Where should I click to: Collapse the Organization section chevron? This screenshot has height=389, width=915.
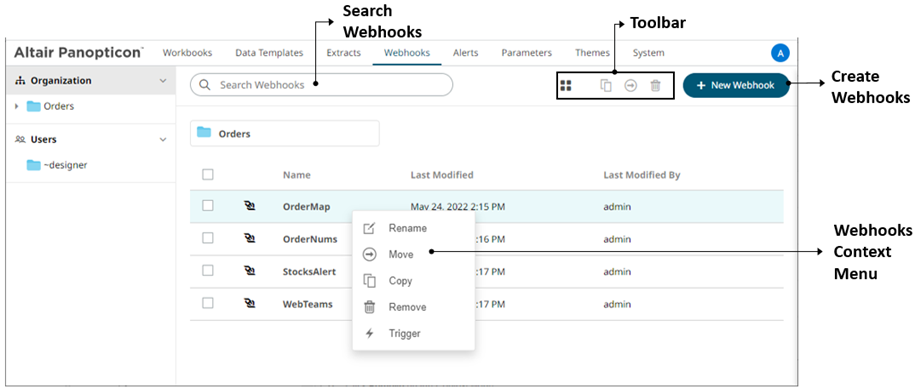point(163,80)
